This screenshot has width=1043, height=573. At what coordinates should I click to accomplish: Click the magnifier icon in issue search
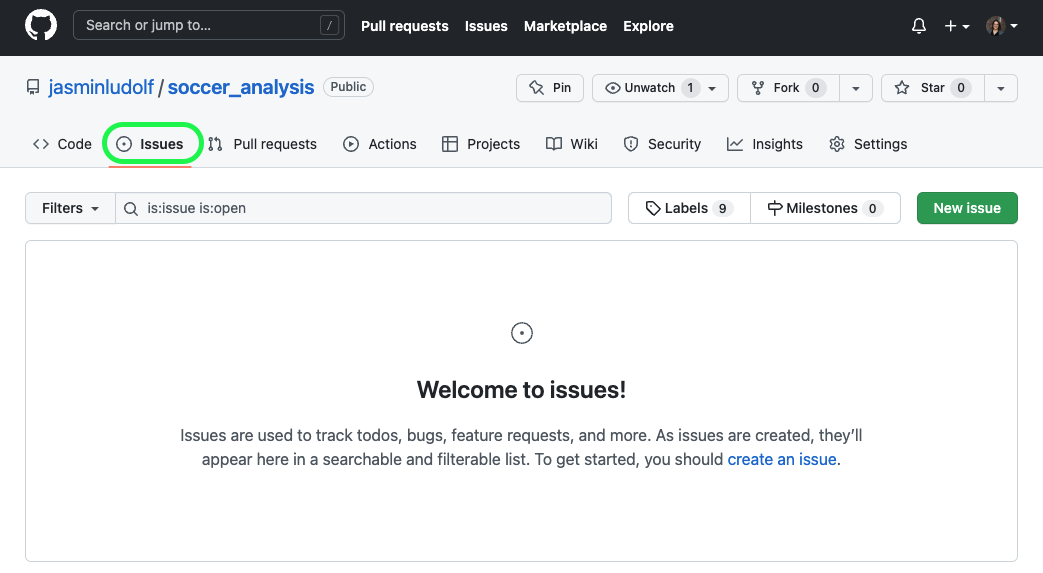[x=131, y=209]
